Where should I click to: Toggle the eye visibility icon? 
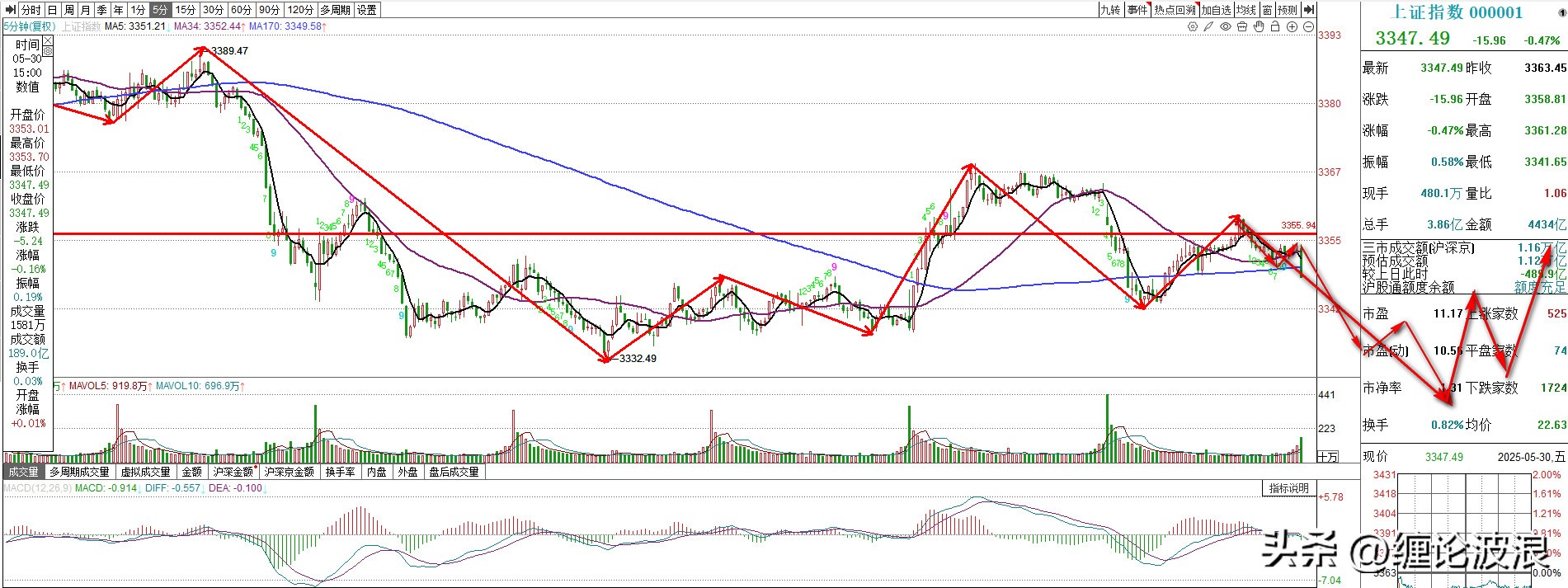[1226, 27]
